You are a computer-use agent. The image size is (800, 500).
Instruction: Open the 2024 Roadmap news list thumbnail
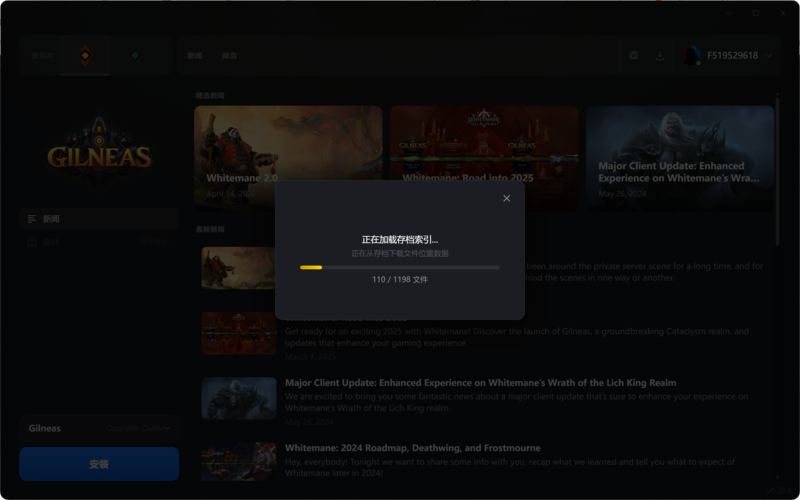pos(239,462)
